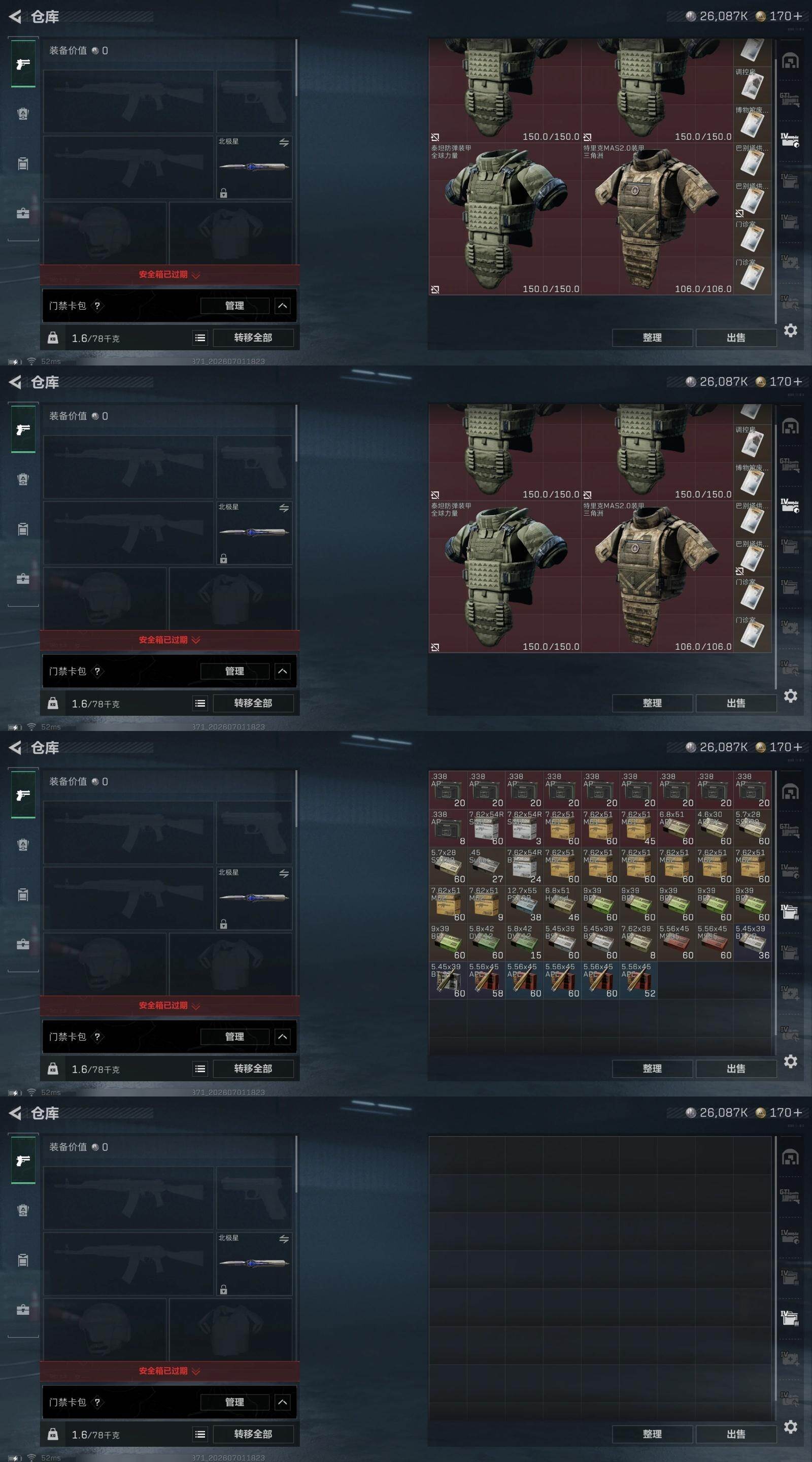Select the 5.45x39 BT stack of 36
This screenshot has width=812, height=1462.
pyautogui.click(x=752, y=942)
